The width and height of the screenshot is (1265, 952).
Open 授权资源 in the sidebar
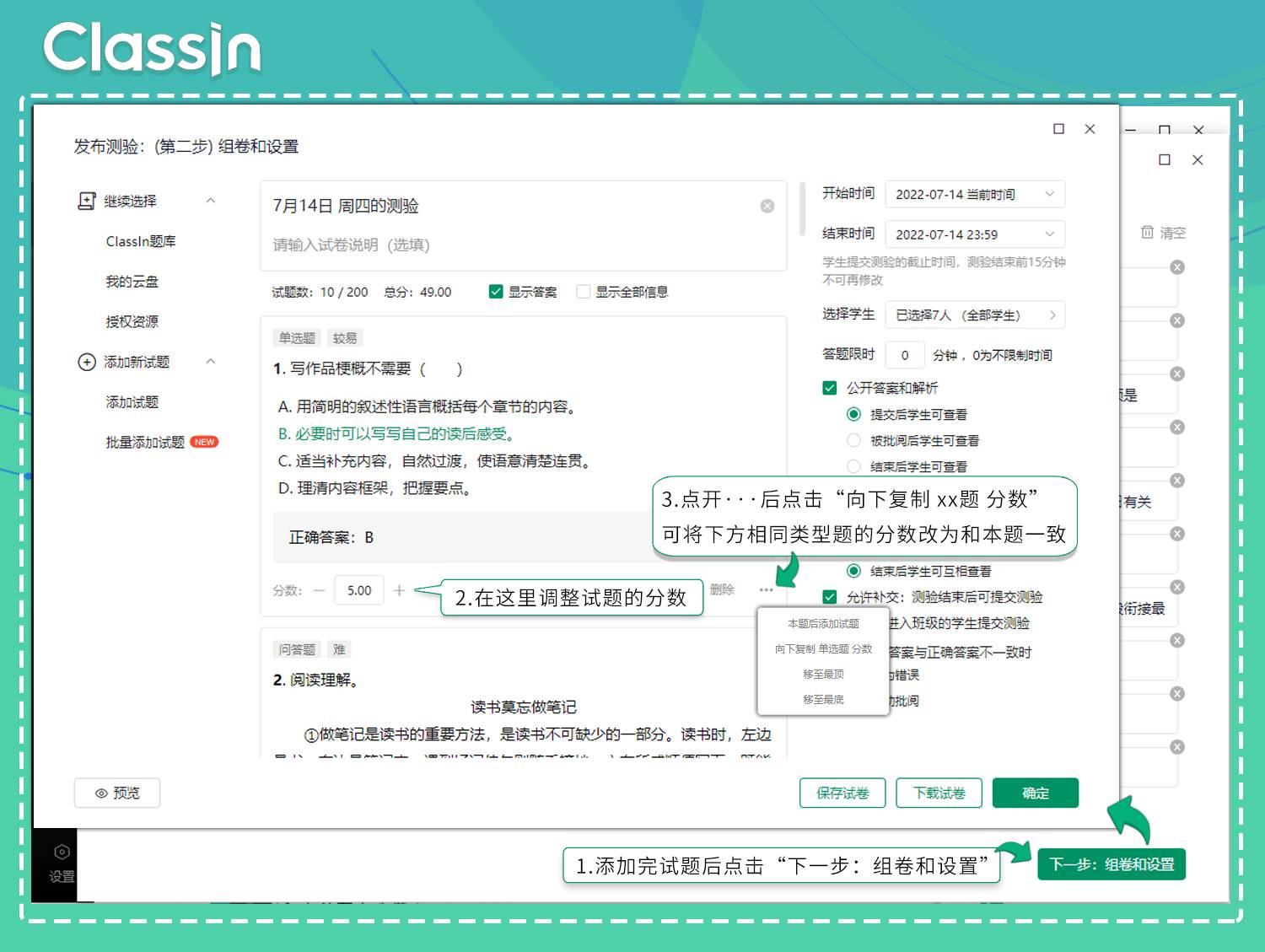point(132,321)
